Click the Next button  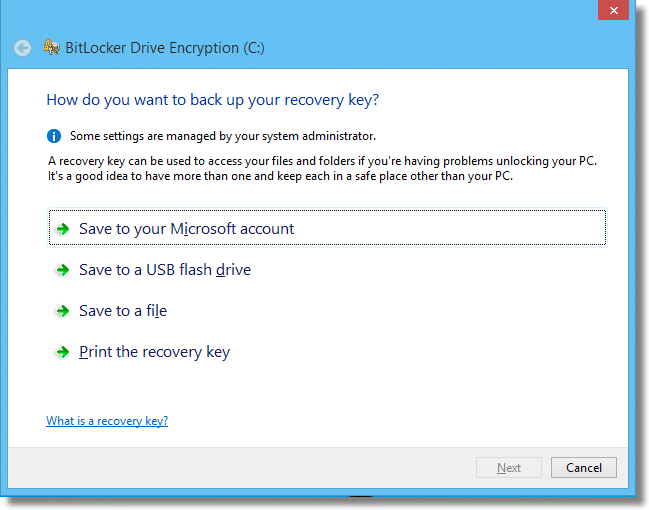[x=509, y=467]
